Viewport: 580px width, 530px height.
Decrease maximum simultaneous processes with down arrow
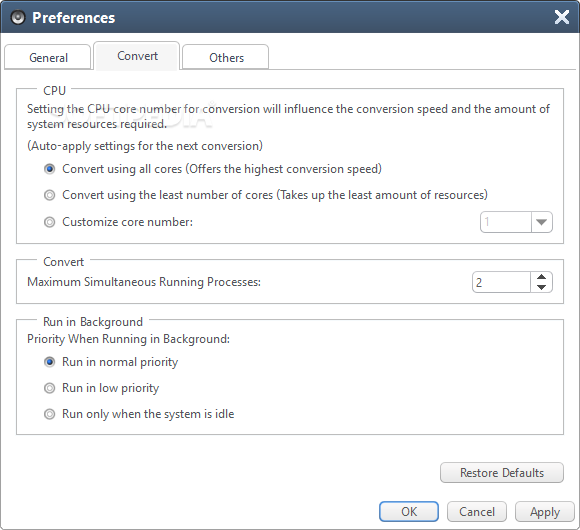coord(542,287)
